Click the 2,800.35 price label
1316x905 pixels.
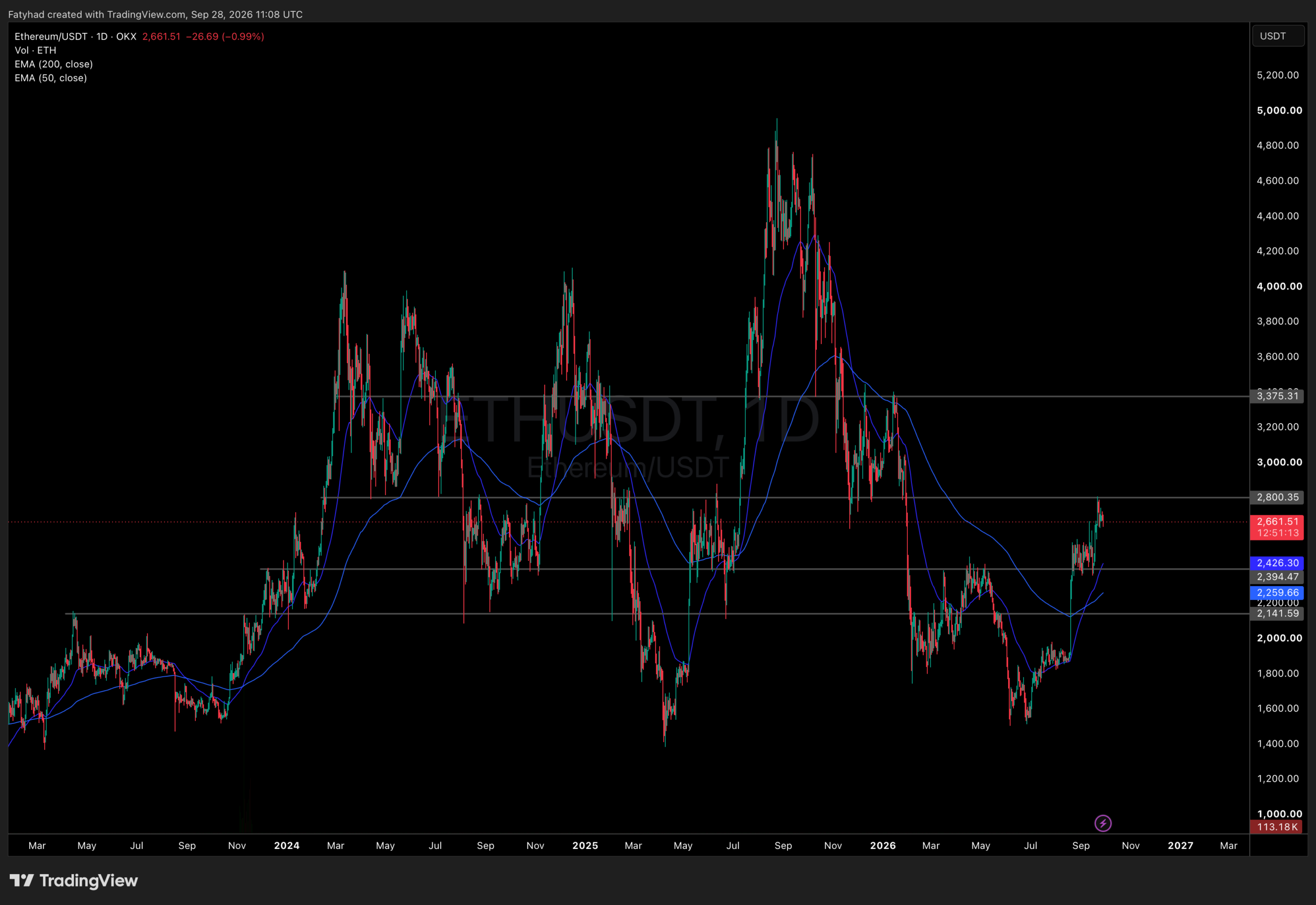[1277, 497]
